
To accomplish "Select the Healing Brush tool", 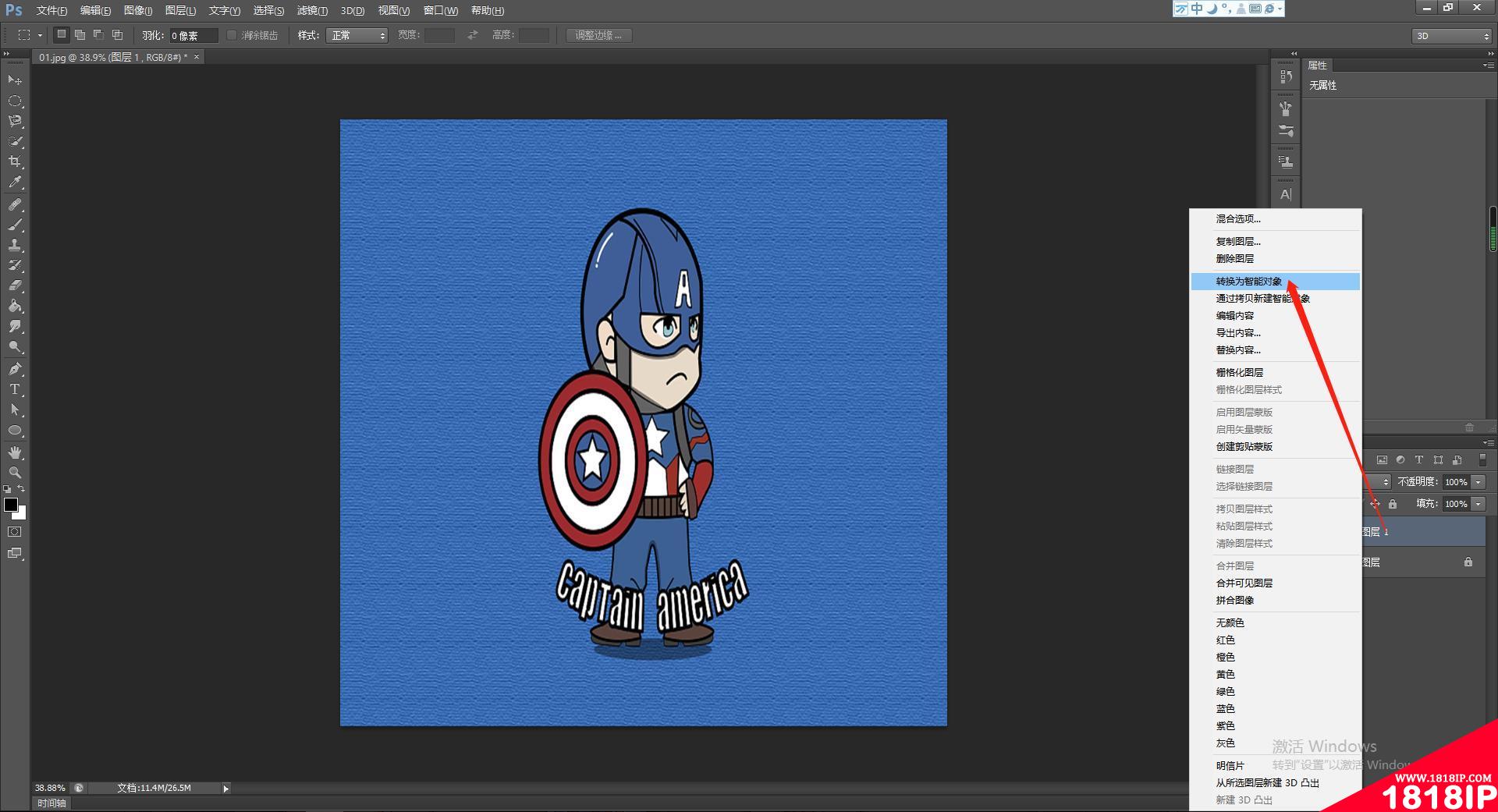I will 15,204.
